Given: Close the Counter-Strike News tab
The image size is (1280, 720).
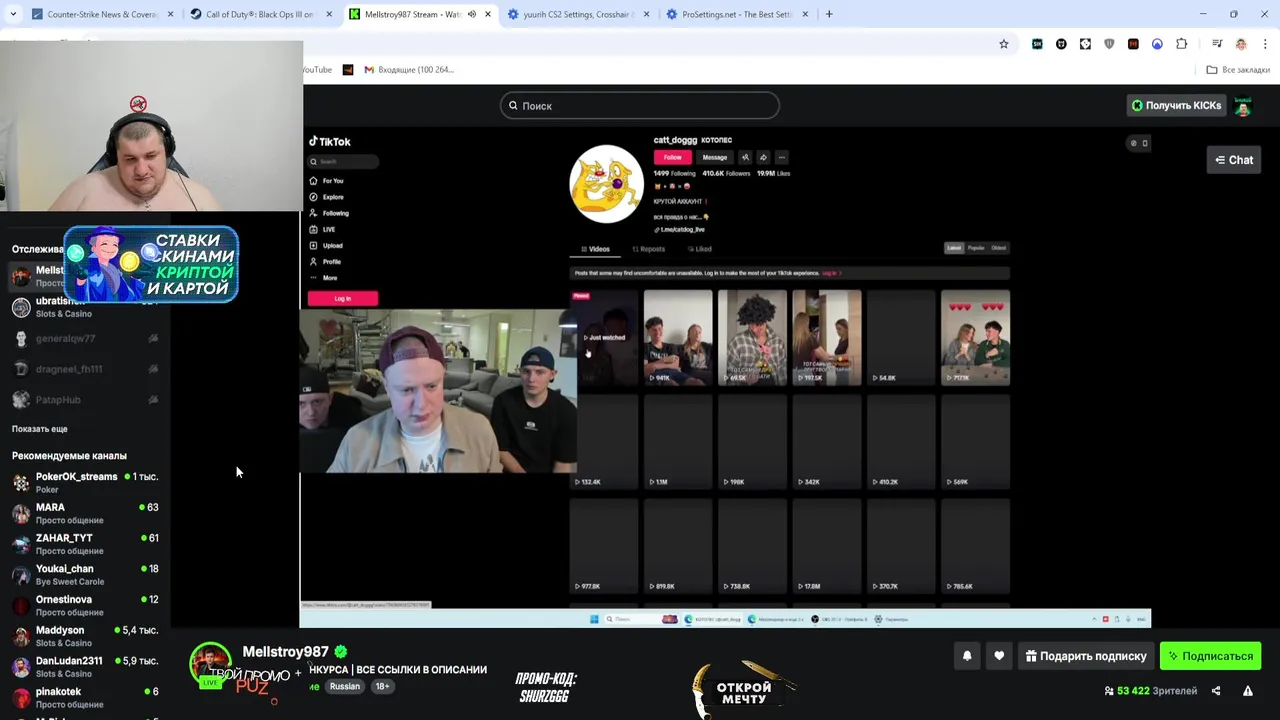Looking at the screenshot, I should [x=170, y=14].
